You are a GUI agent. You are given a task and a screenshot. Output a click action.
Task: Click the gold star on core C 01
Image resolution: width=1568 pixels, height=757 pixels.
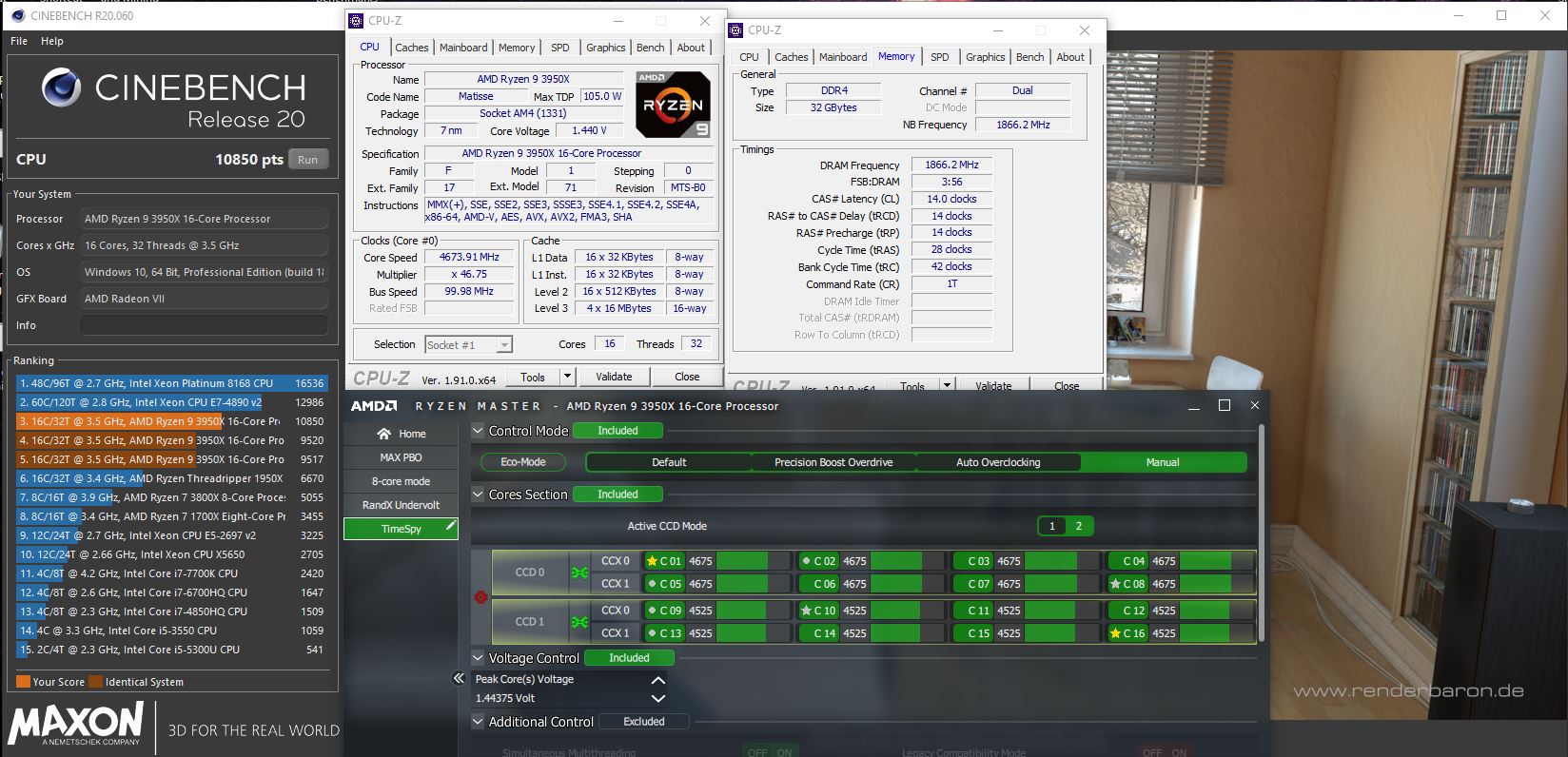(652, 561)
